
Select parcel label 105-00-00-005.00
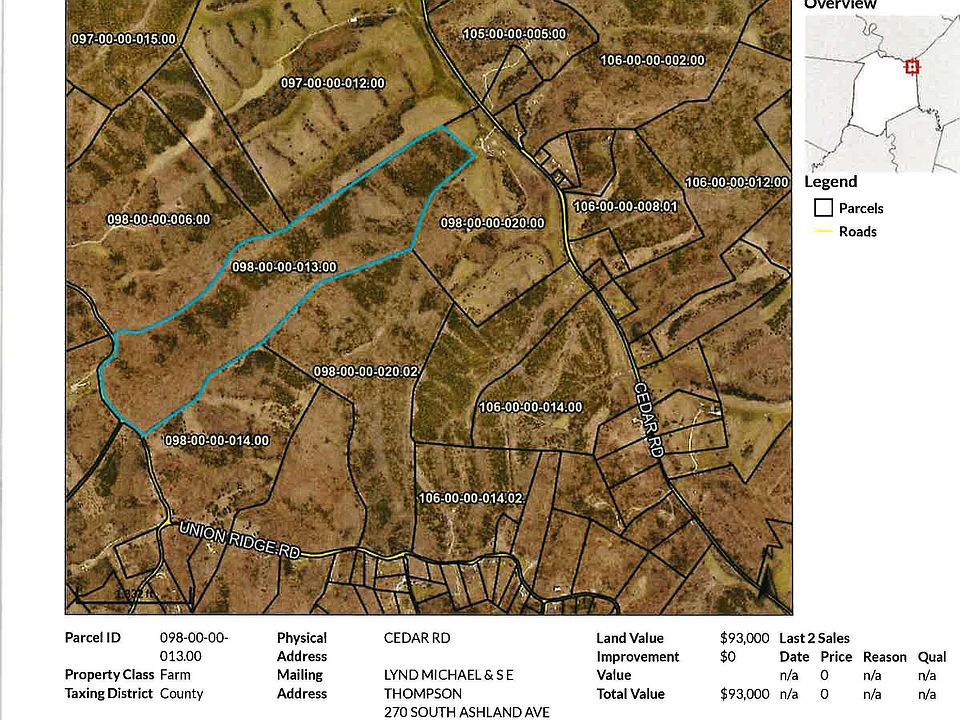tap(514, 34)
